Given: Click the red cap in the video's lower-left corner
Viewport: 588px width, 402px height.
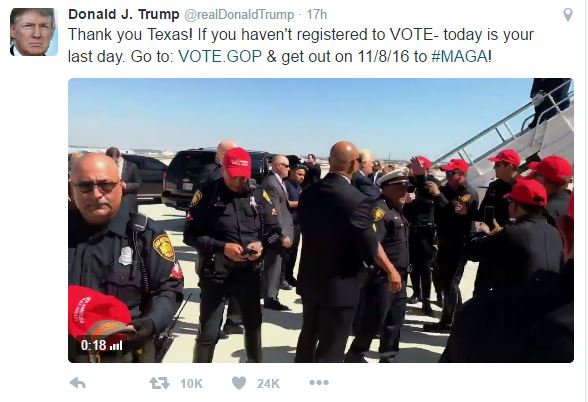Looking at the screenshot, I should point(98,311).
